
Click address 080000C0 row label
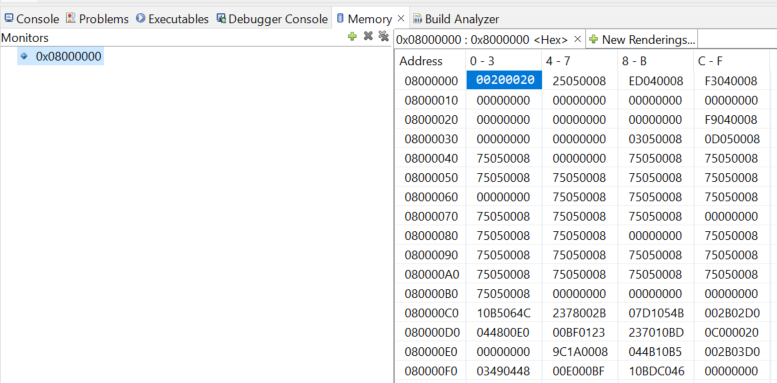click(431, 313)
